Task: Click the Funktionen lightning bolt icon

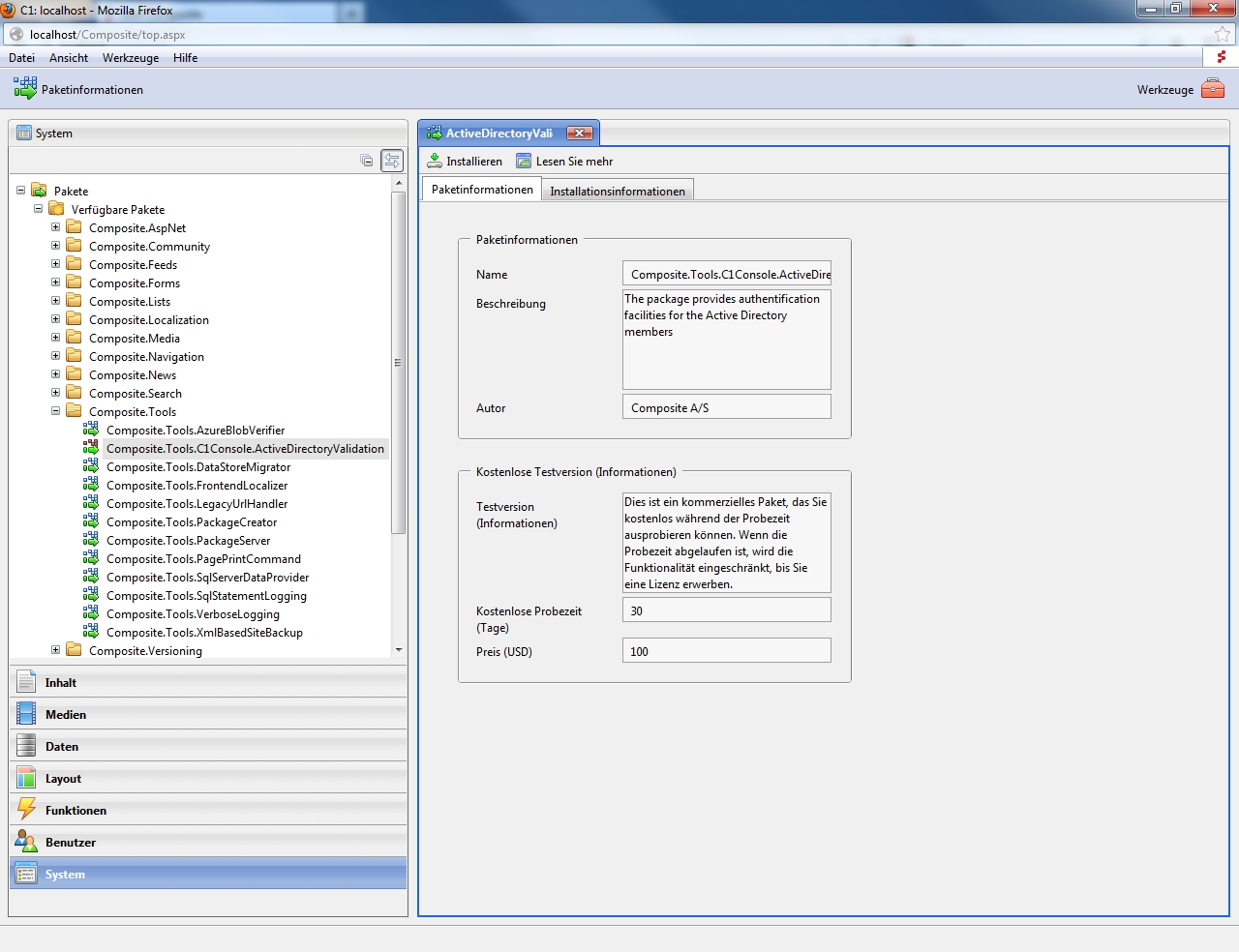Action: pos(26,810)
